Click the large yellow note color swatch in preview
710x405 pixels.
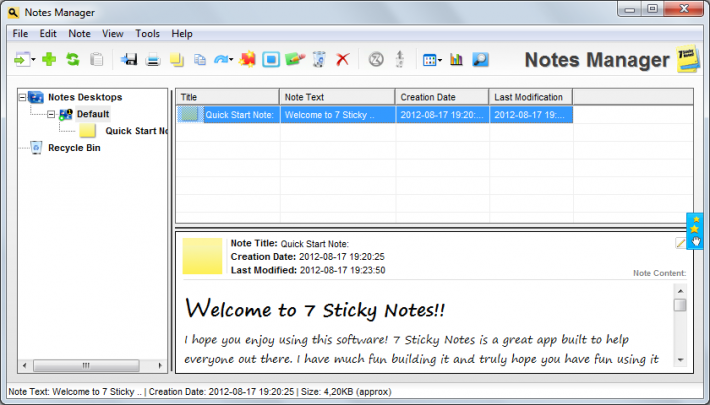click(202, 256)
